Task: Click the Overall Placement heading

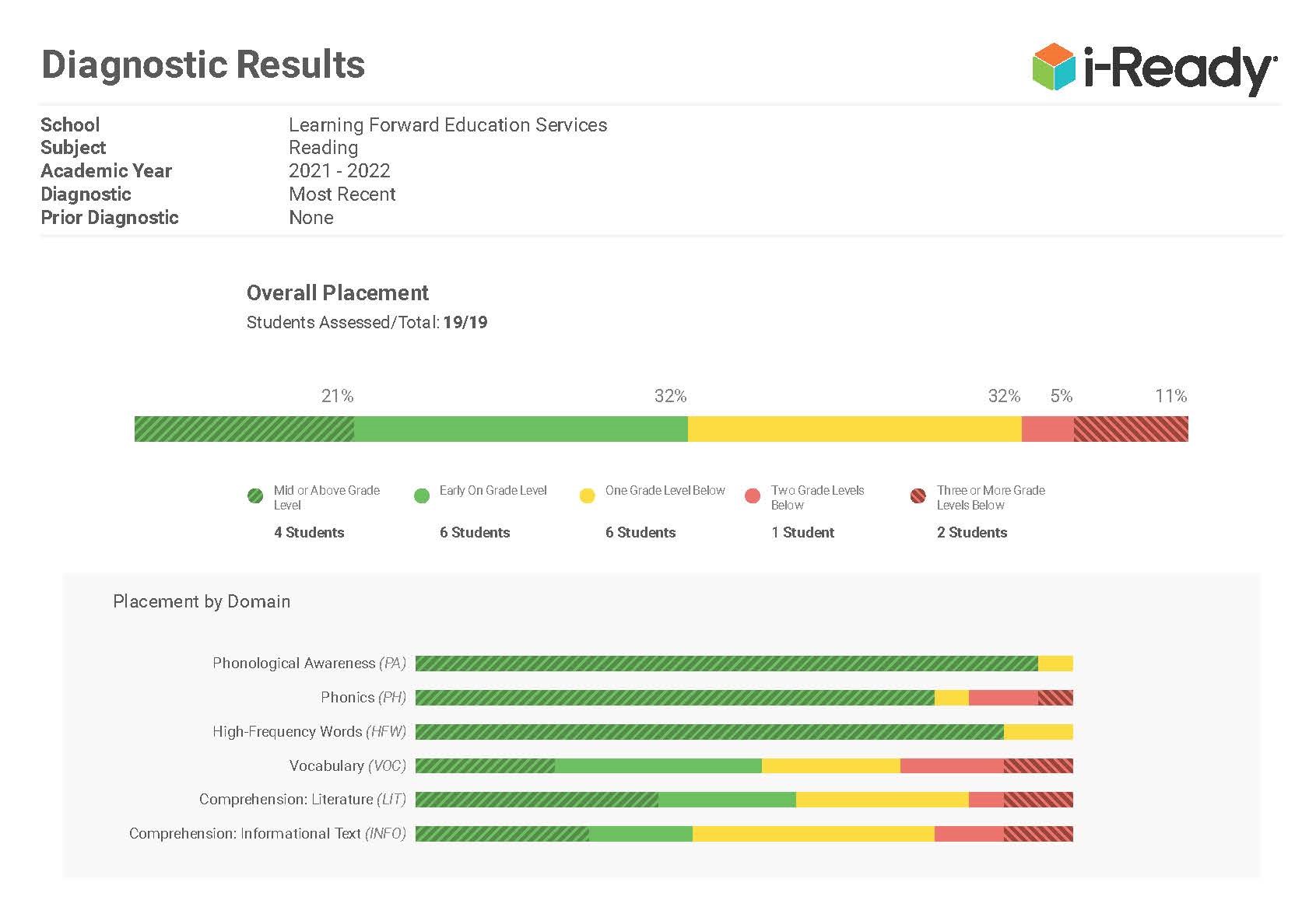Action: pyautogui.click(x=337, y=293)
